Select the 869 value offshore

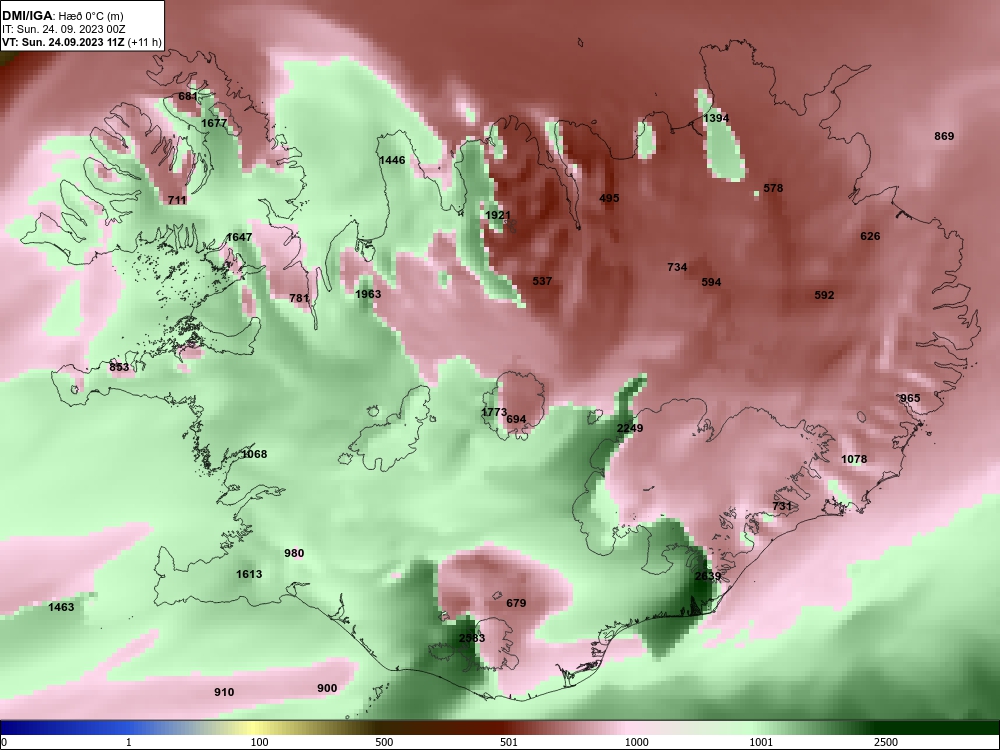point(944,136)
